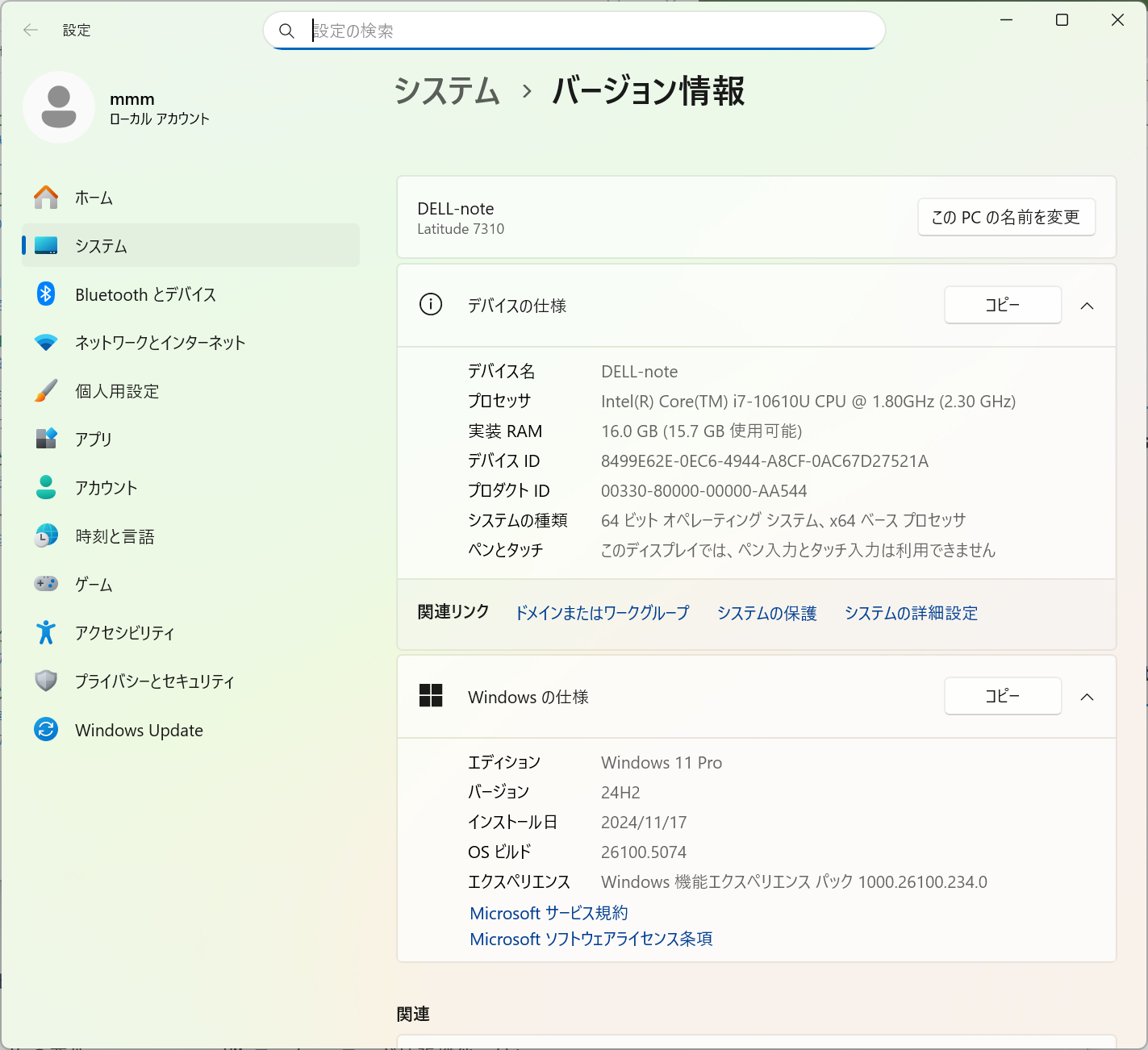Select 時刻と言語 in sidebar

(190, 536)
